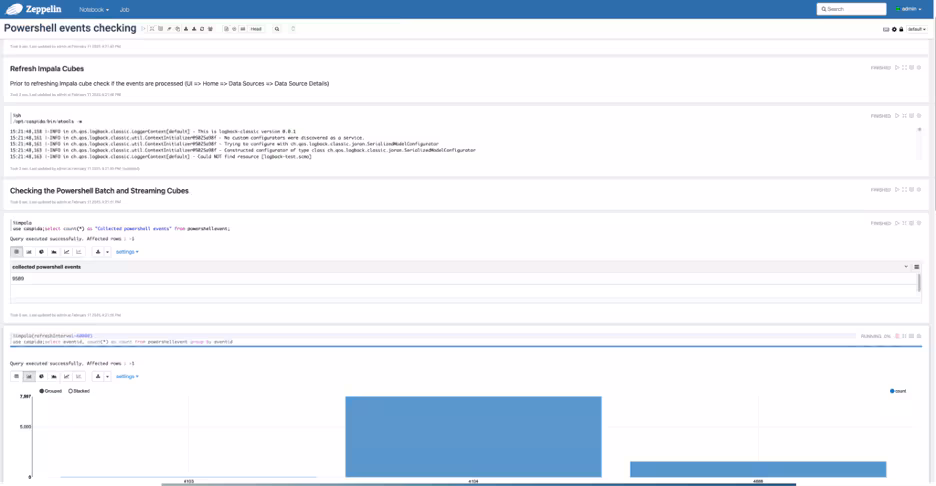
Task: Click the Head revision button
Action: tap(256, 29)
